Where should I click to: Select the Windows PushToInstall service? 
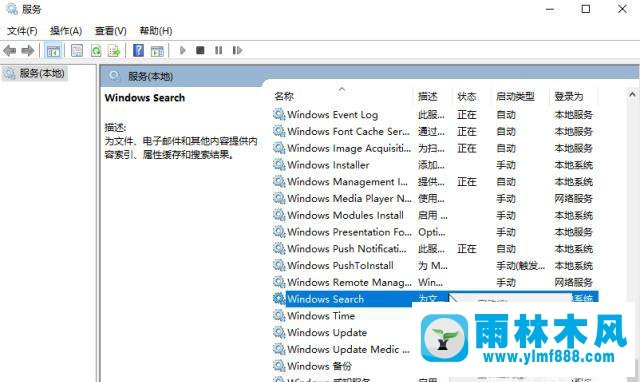click(435, 265)
